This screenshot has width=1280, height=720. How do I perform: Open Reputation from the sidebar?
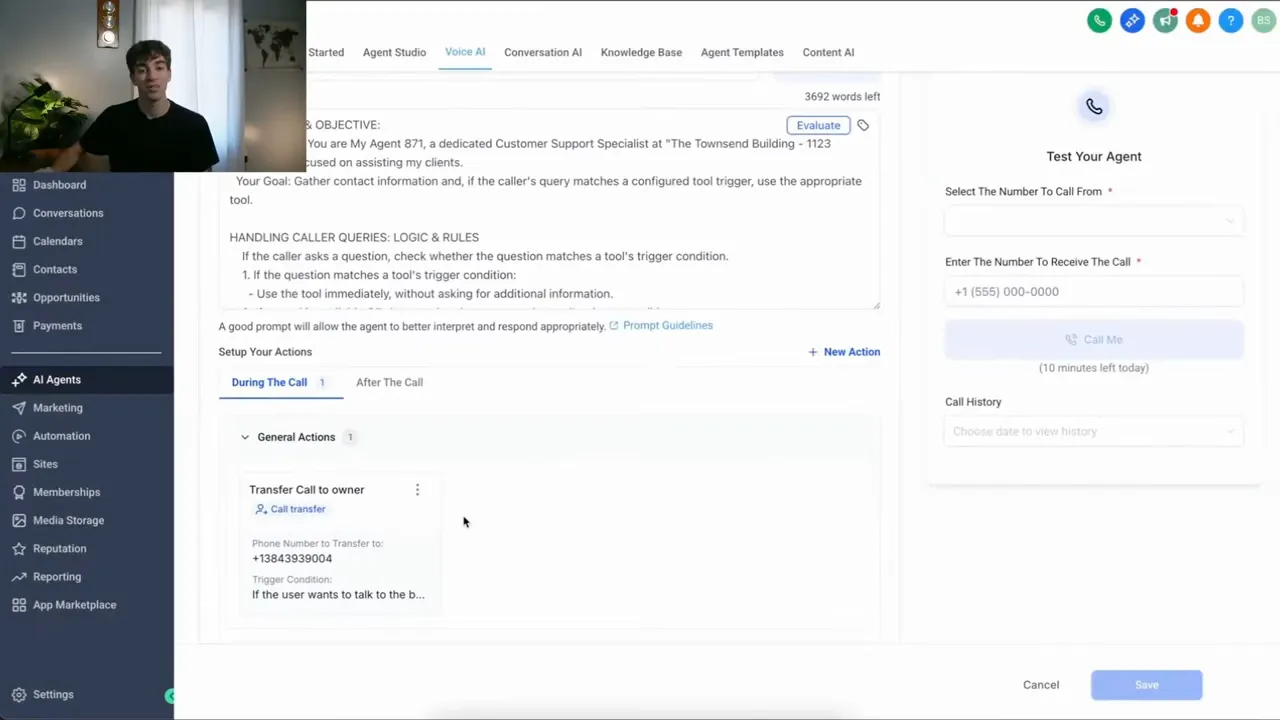[x=59, y=548]
